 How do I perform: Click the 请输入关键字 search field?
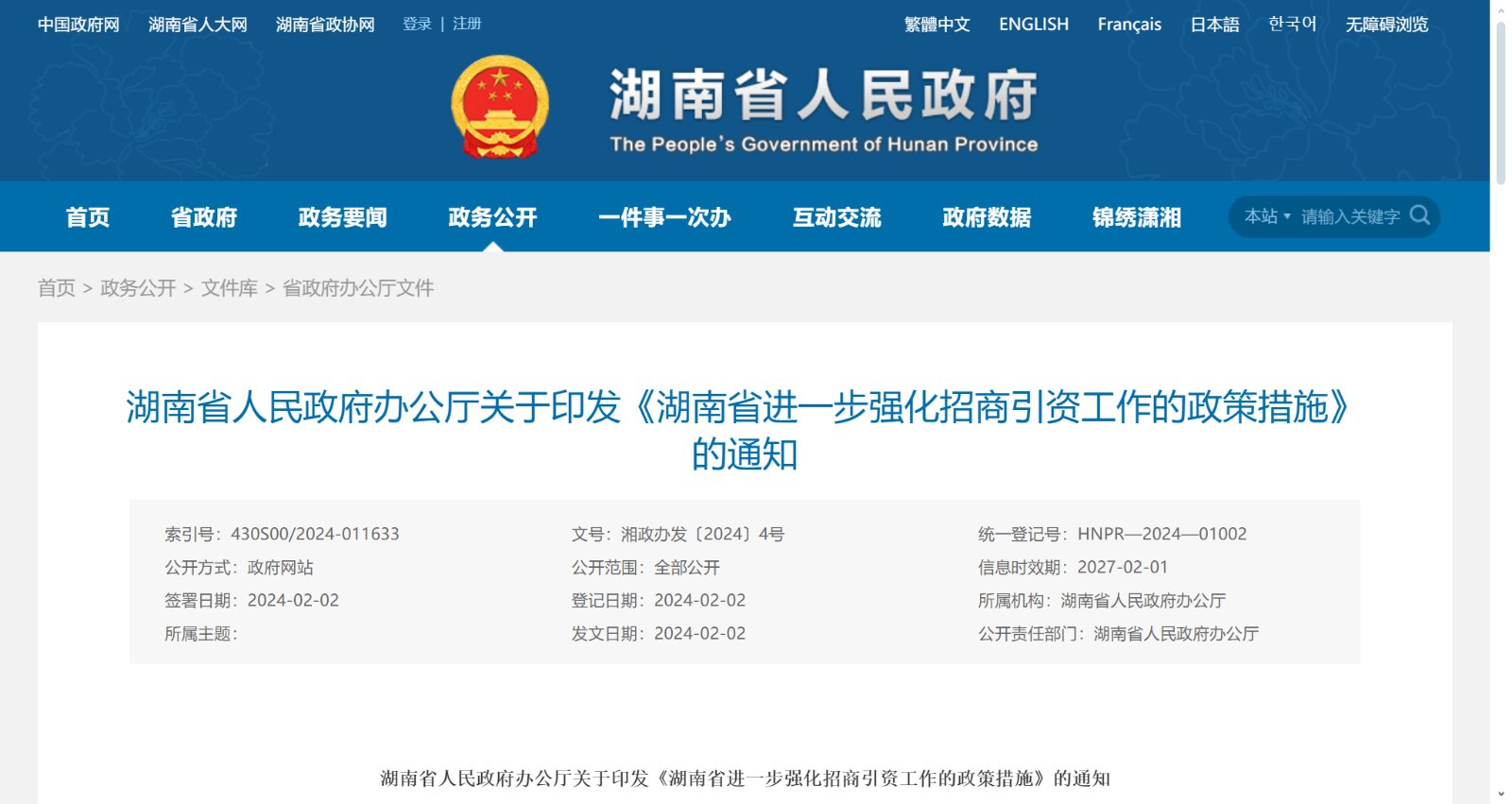(1350, 216)
